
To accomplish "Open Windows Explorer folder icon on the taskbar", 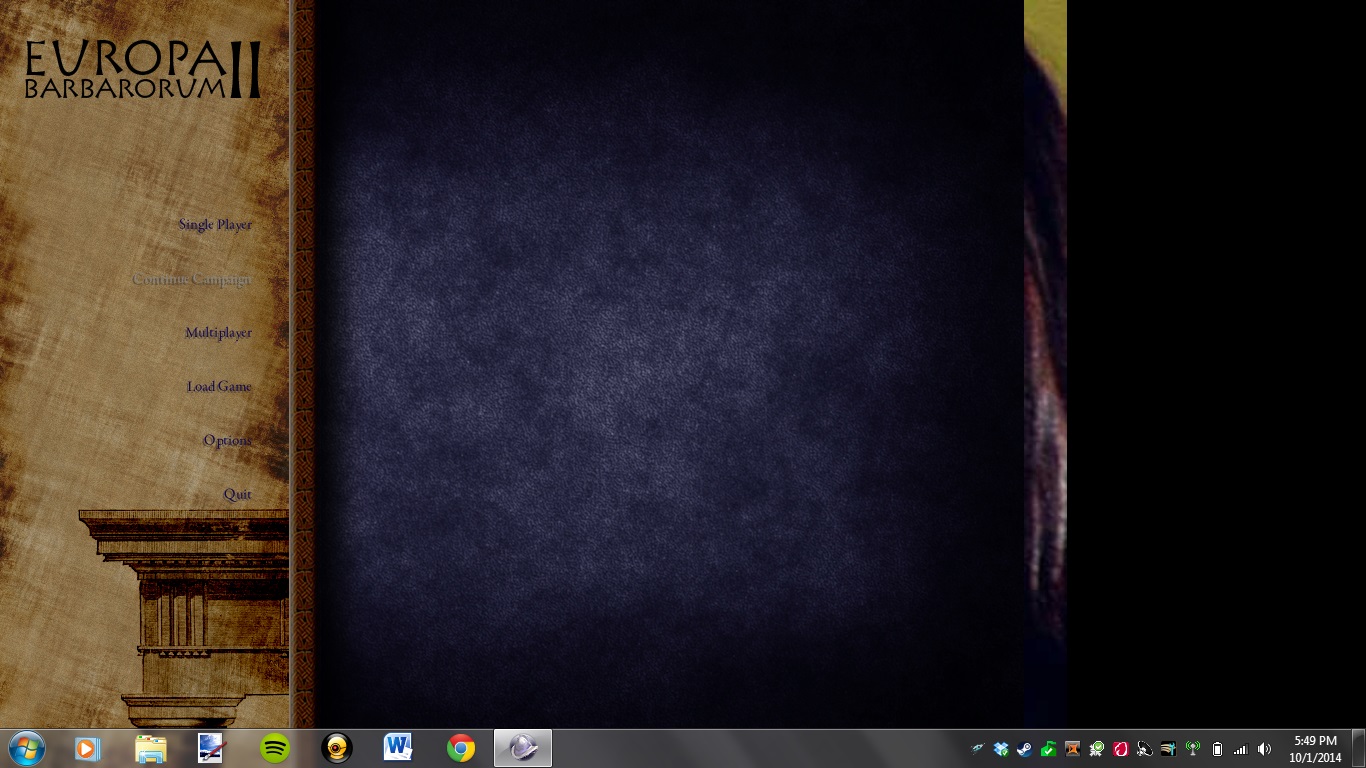I will pos(150,748).
